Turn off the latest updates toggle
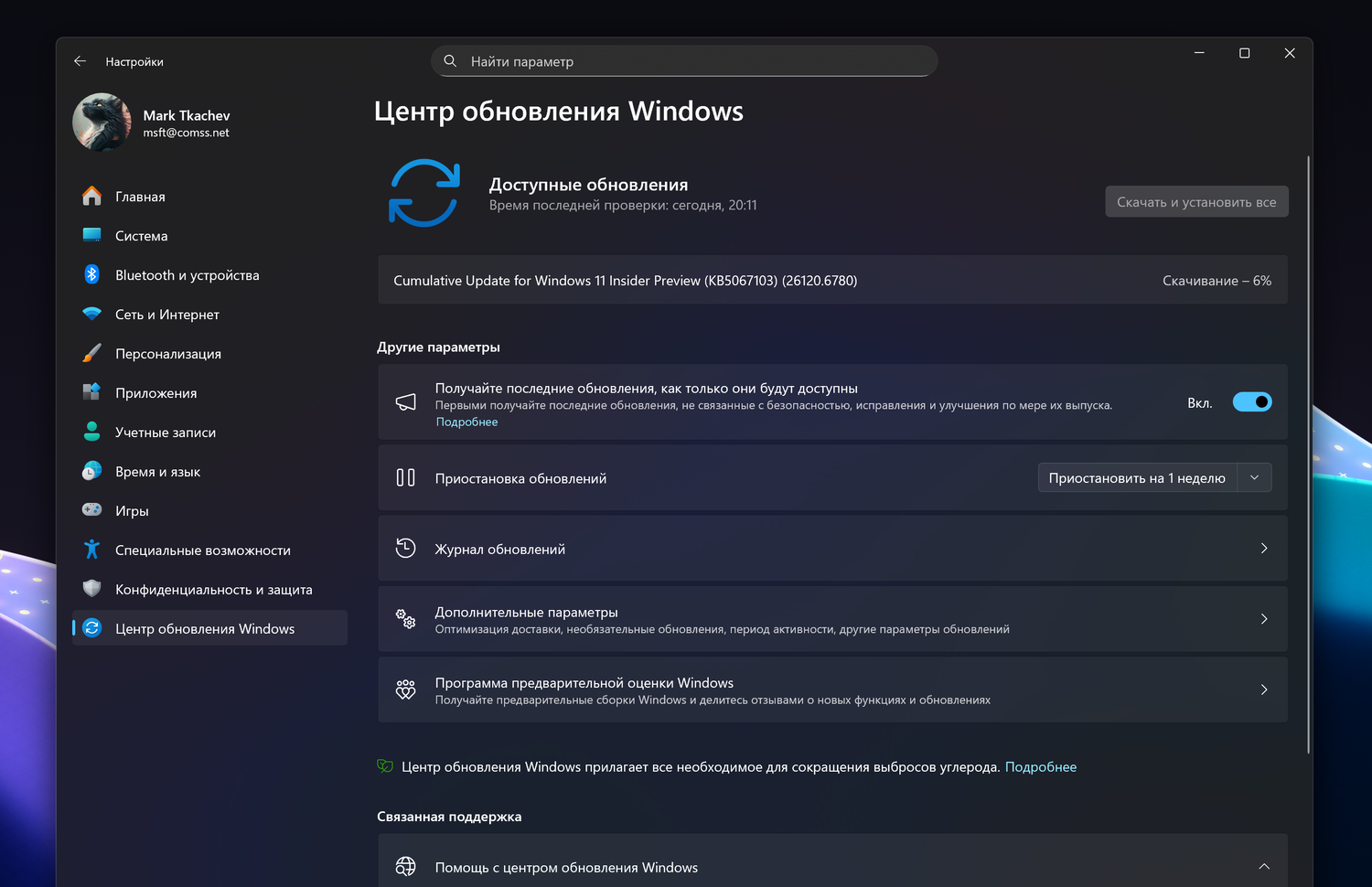Viewport: 1372px width, 887px height. tap(1251, 402)
